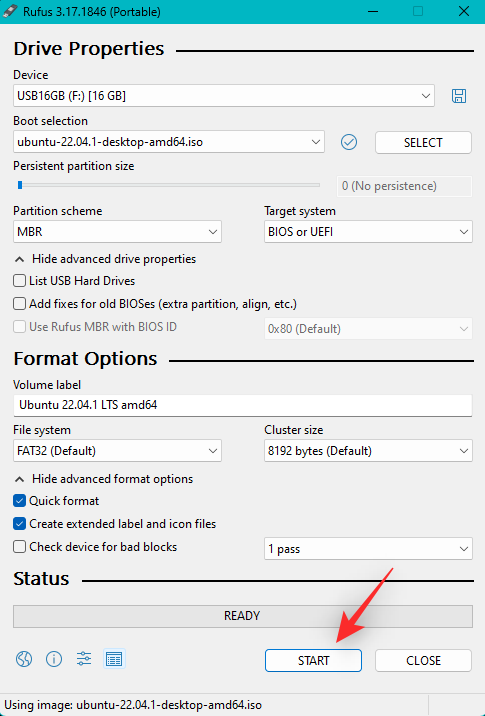Show the About information icon
Viewport: 485px width, 716px height.
(x=54, y=659)
